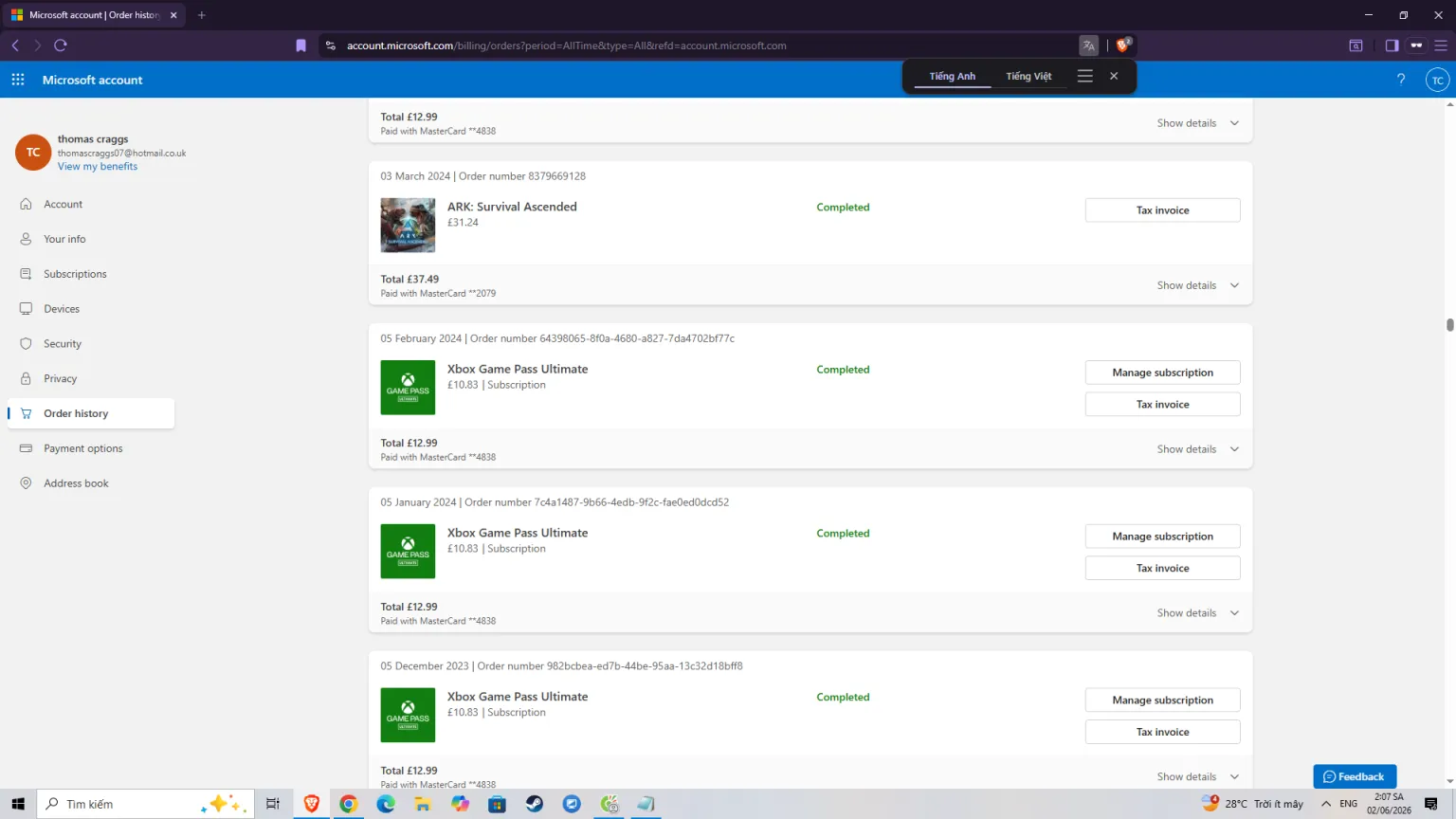Click the help question mark icon
The width and height of the screenshot is (1456, 819).
(x=1401, y=80)
